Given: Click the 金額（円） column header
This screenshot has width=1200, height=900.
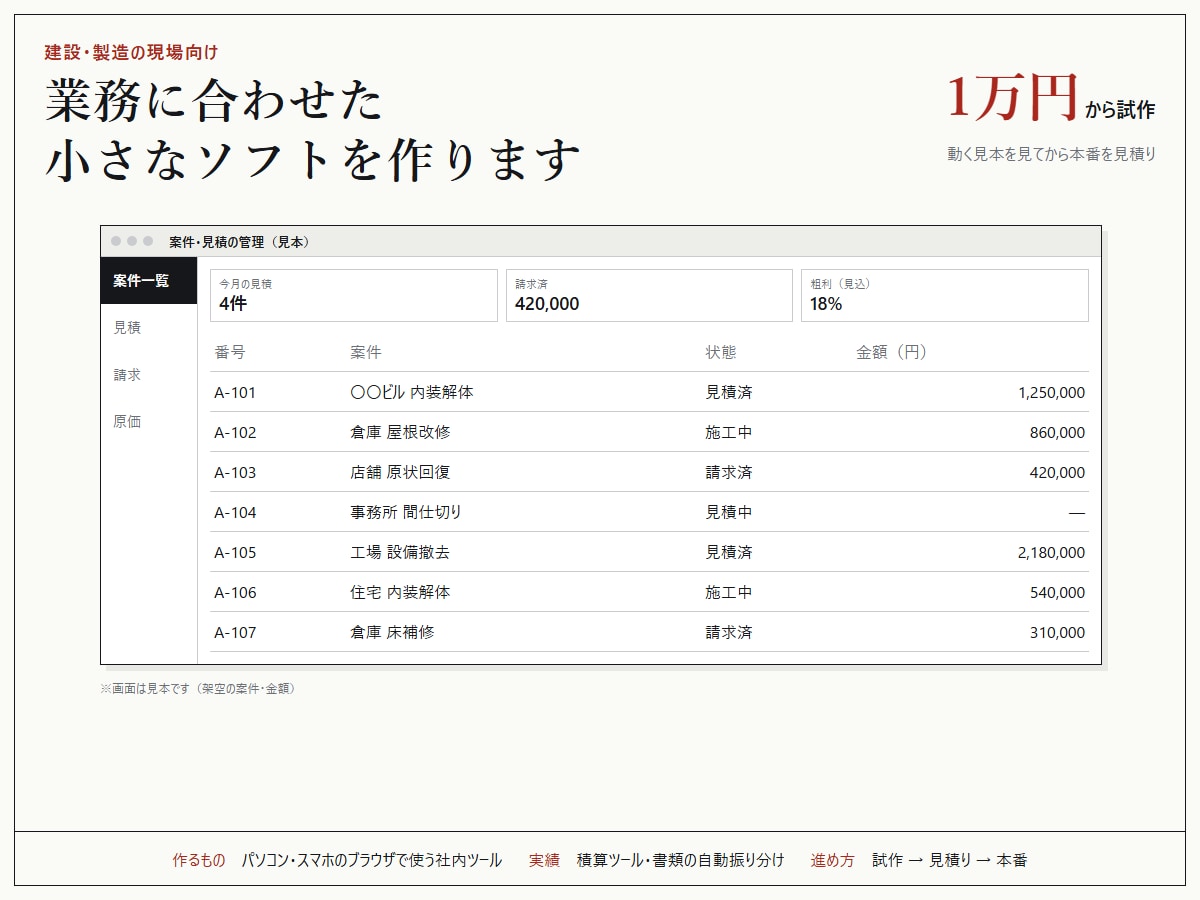Looking at the screenshot, I should (892, 352).
